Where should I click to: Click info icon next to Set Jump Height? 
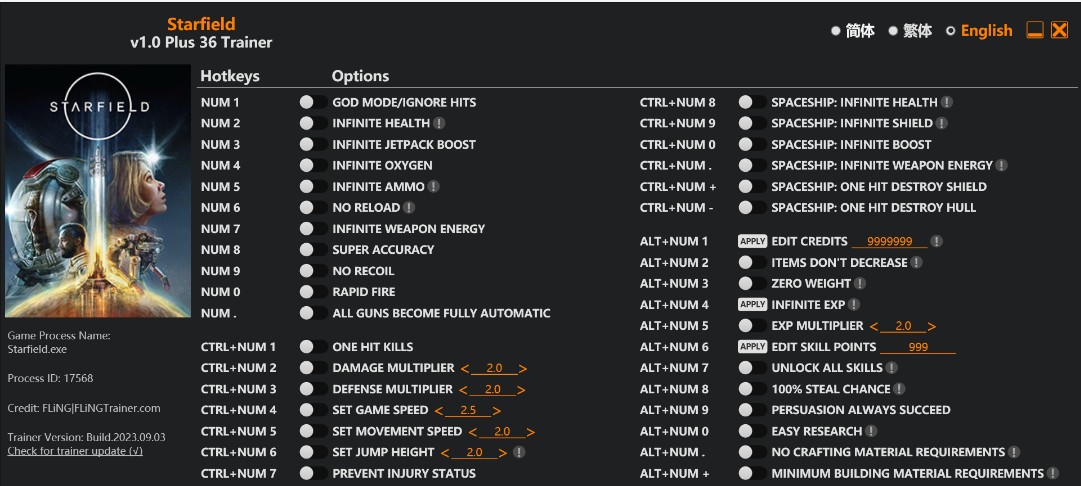pos(519,452)
